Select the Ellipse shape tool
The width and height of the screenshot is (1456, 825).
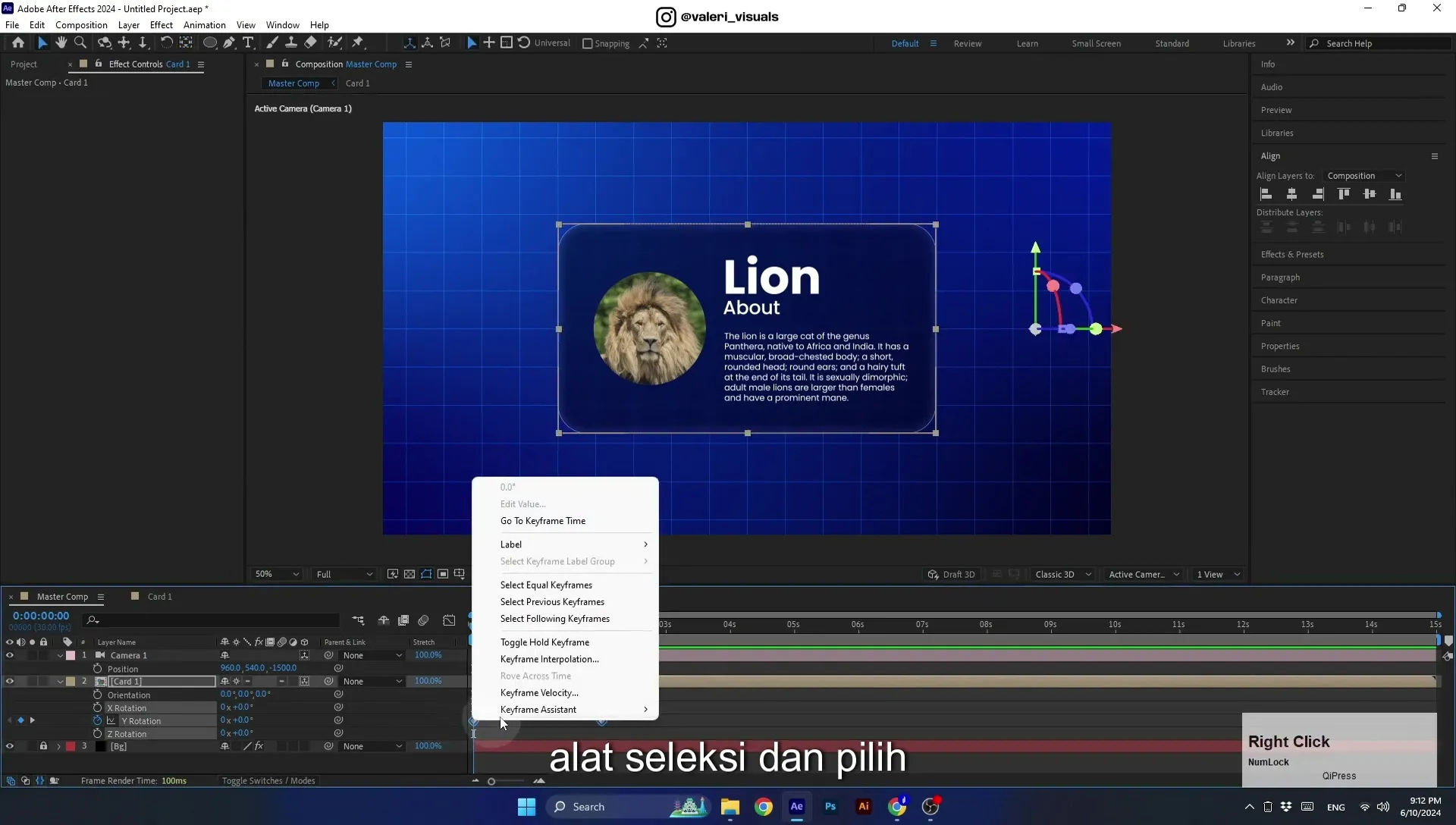[x=210, y=43]
